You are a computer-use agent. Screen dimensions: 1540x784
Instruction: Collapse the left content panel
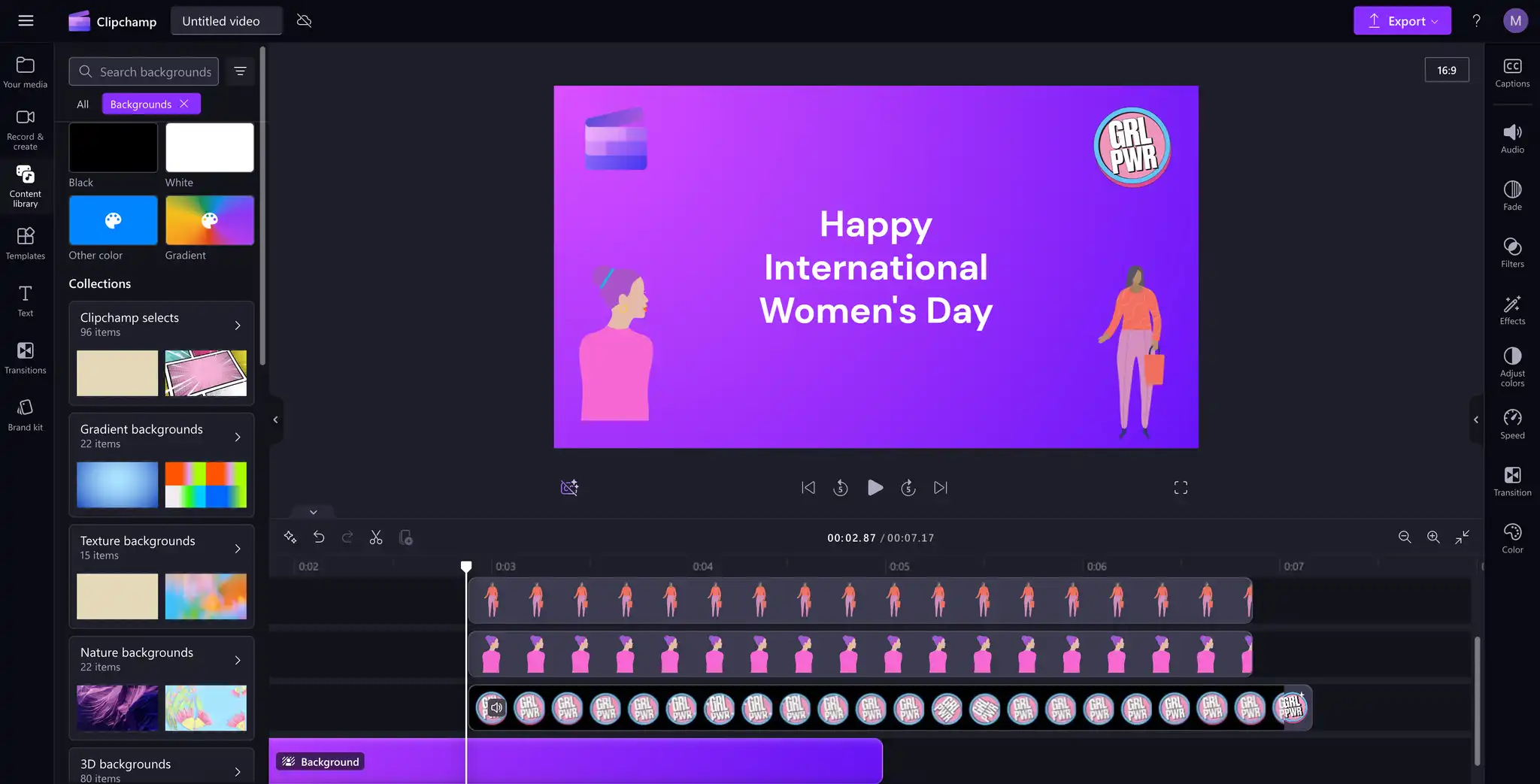275,419
